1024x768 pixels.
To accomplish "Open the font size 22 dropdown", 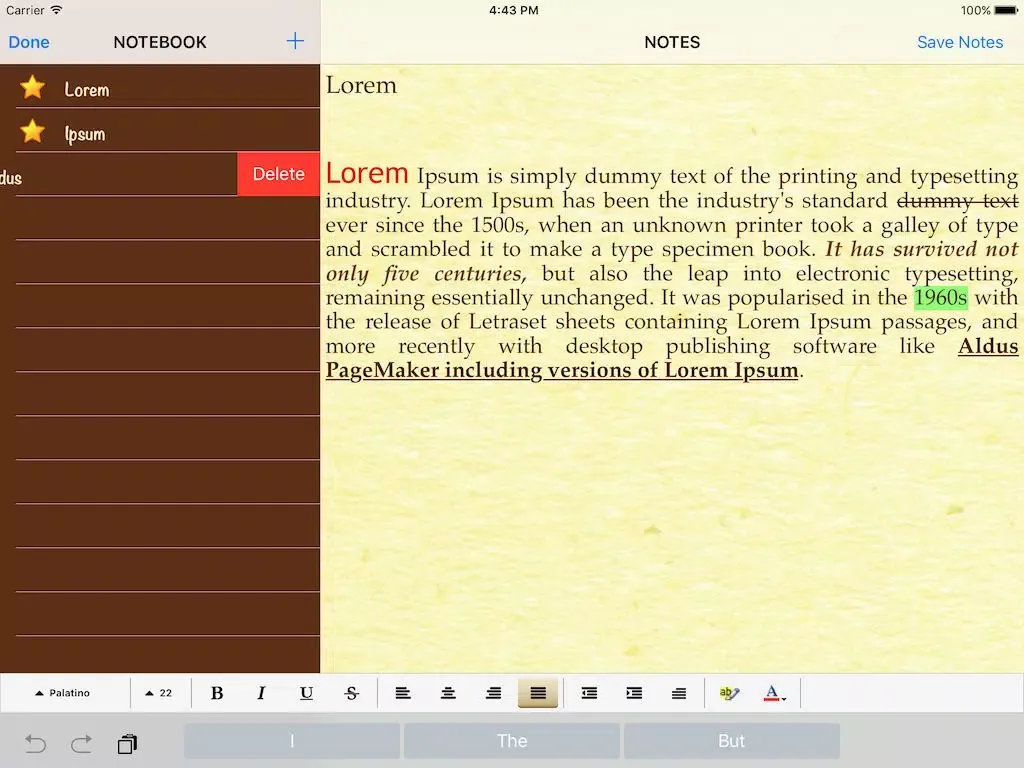I will [x=159, y=693].
